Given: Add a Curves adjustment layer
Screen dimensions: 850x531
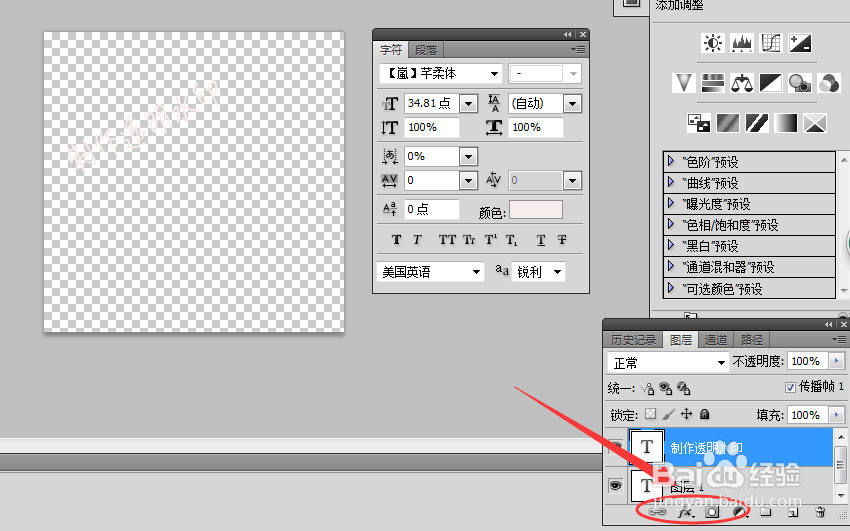Looking at the screenshot, I should coord(771,43).
